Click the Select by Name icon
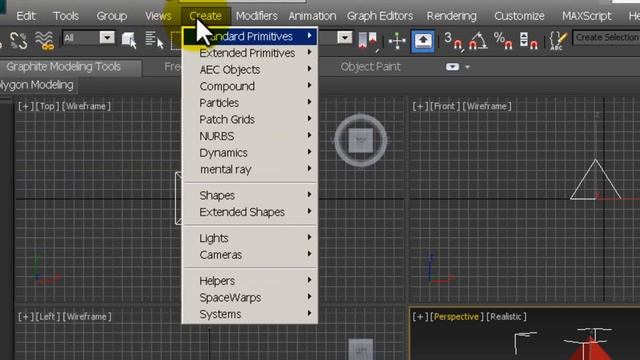The height and width of the screenshot is (360, 640). coord(154,40)
